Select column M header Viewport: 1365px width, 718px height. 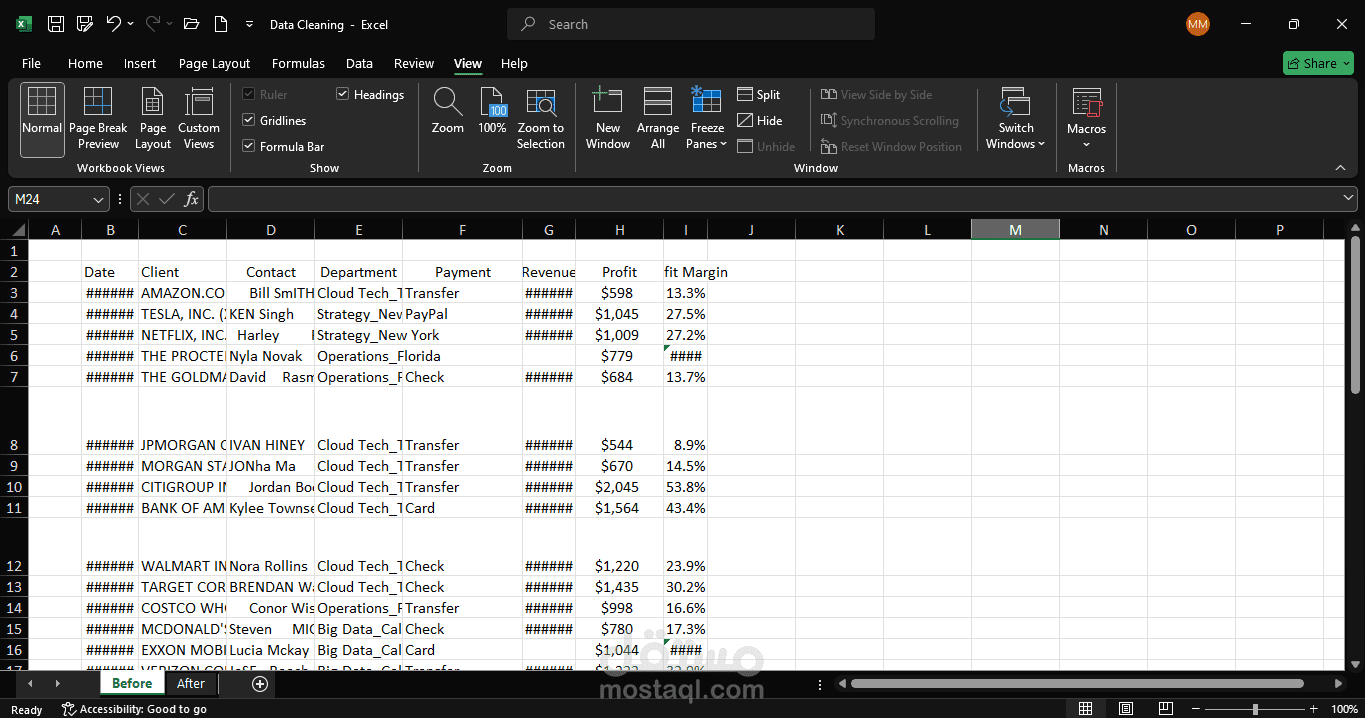click(1015, 230)
